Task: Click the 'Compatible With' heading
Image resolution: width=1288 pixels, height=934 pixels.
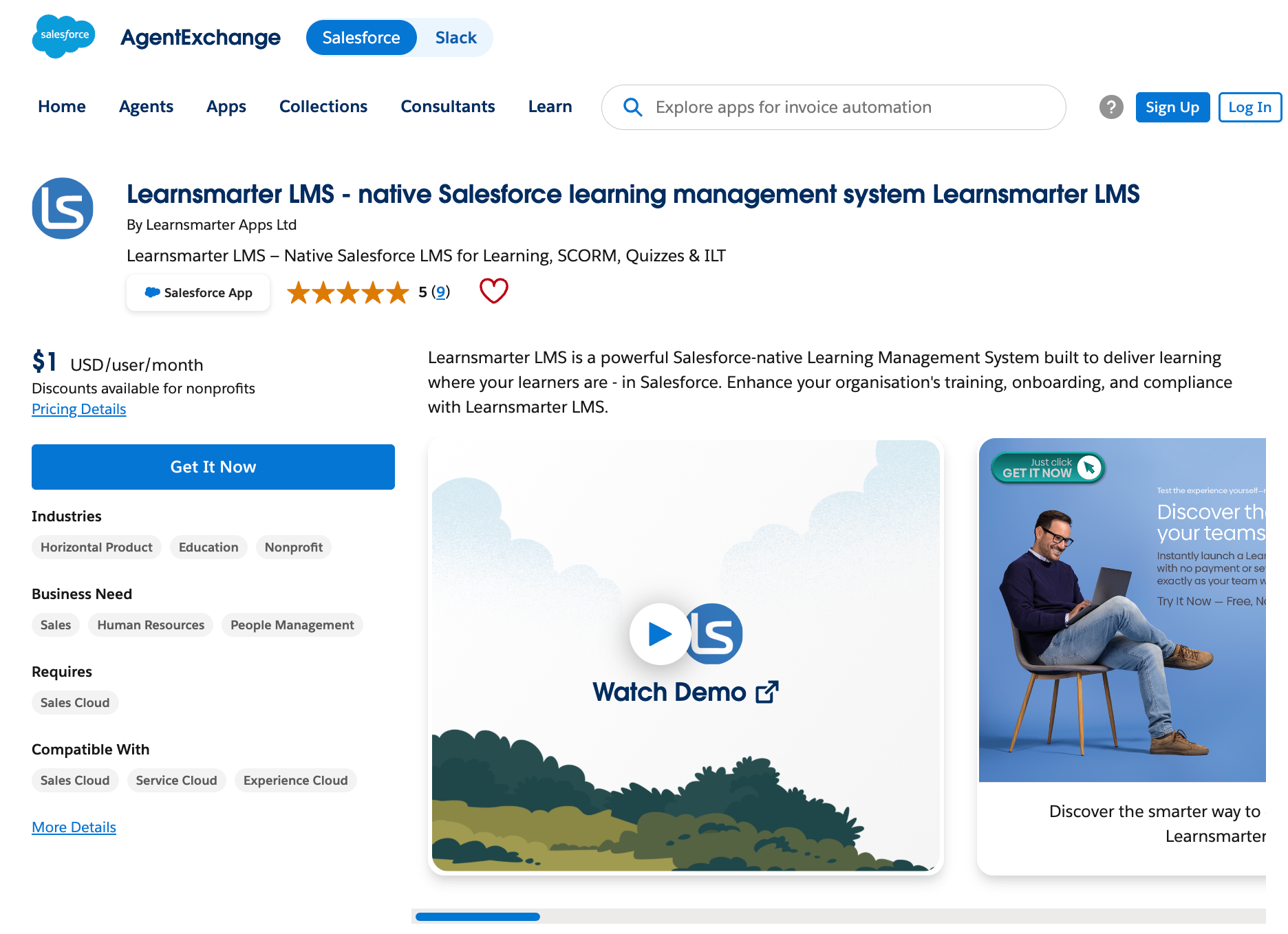Action: (91, 750)
